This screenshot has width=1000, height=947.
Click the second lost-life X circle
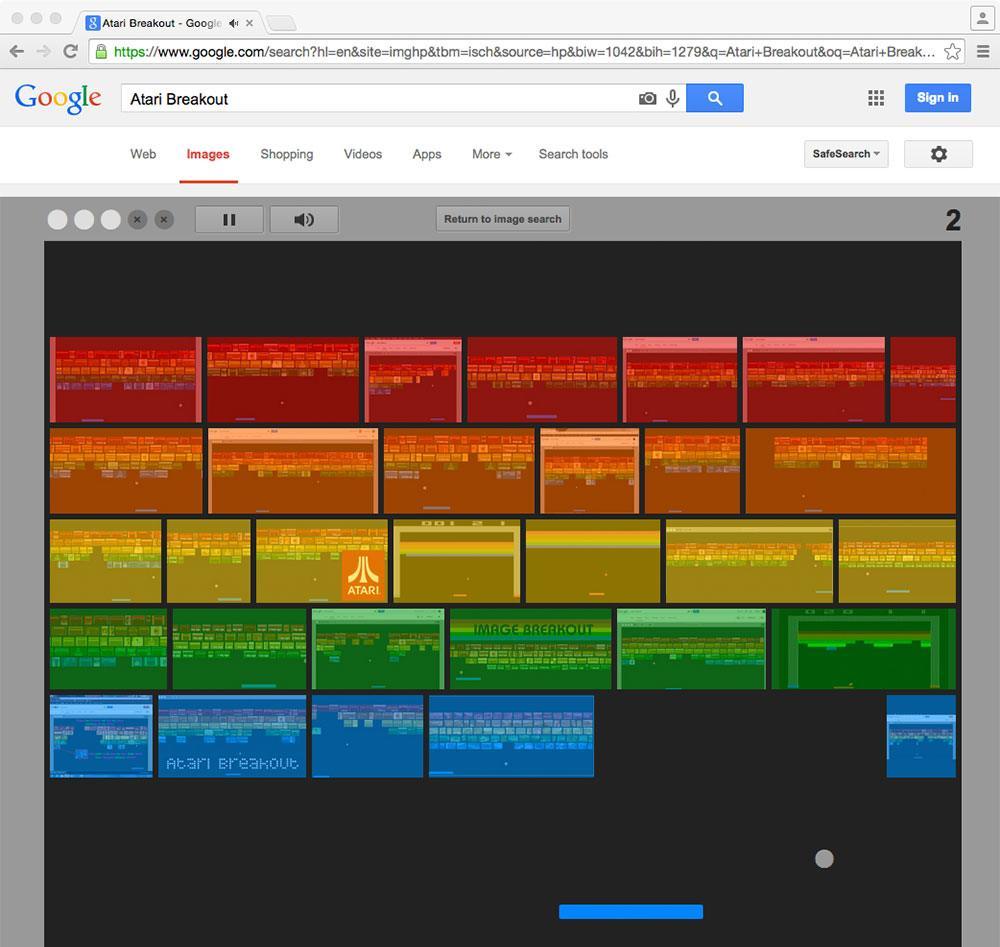[x=164, y=219]
